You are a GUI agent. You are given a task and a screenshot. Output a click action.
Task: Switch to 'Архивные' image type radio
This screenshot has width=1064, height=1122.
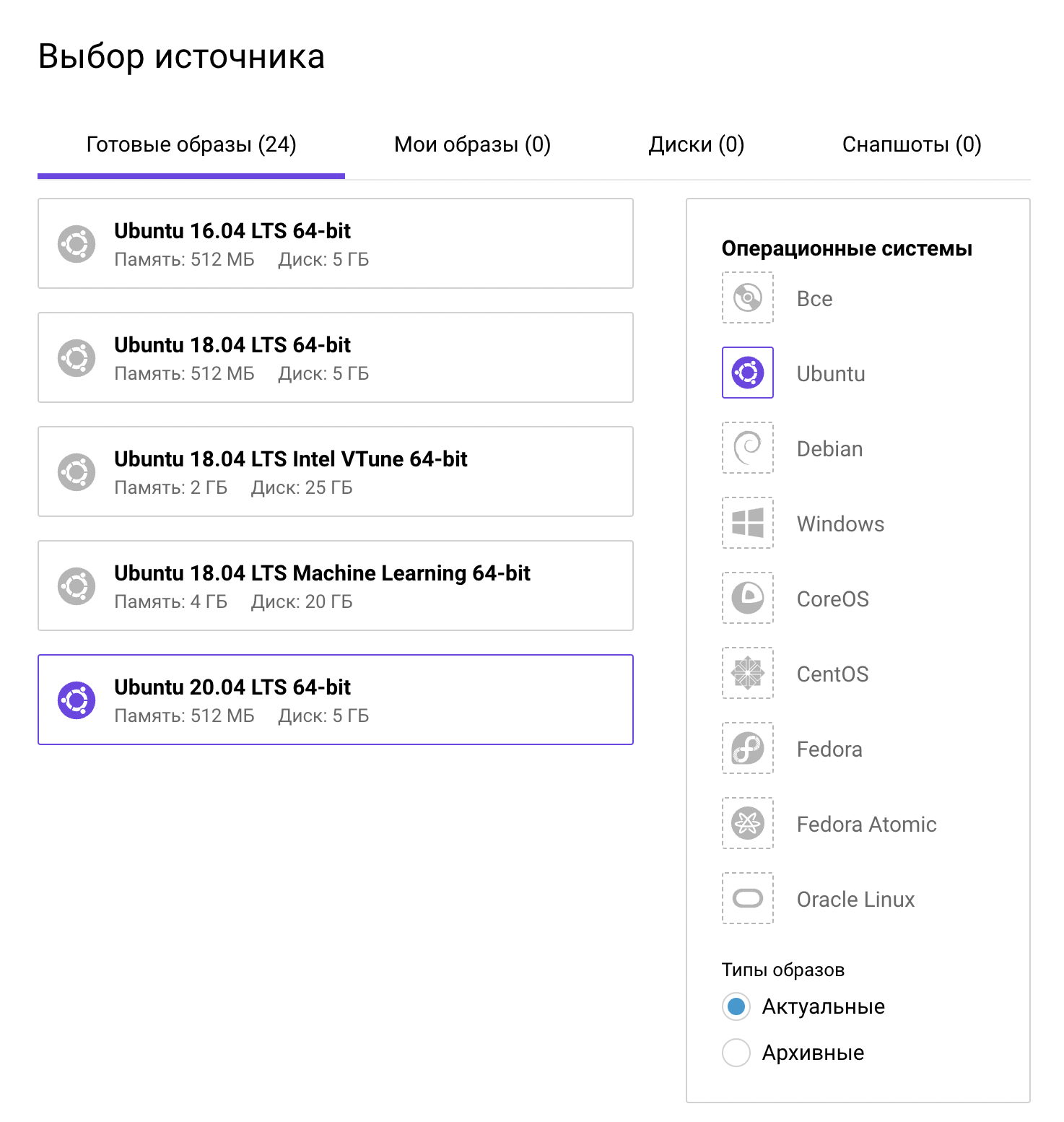[736, 1053]
